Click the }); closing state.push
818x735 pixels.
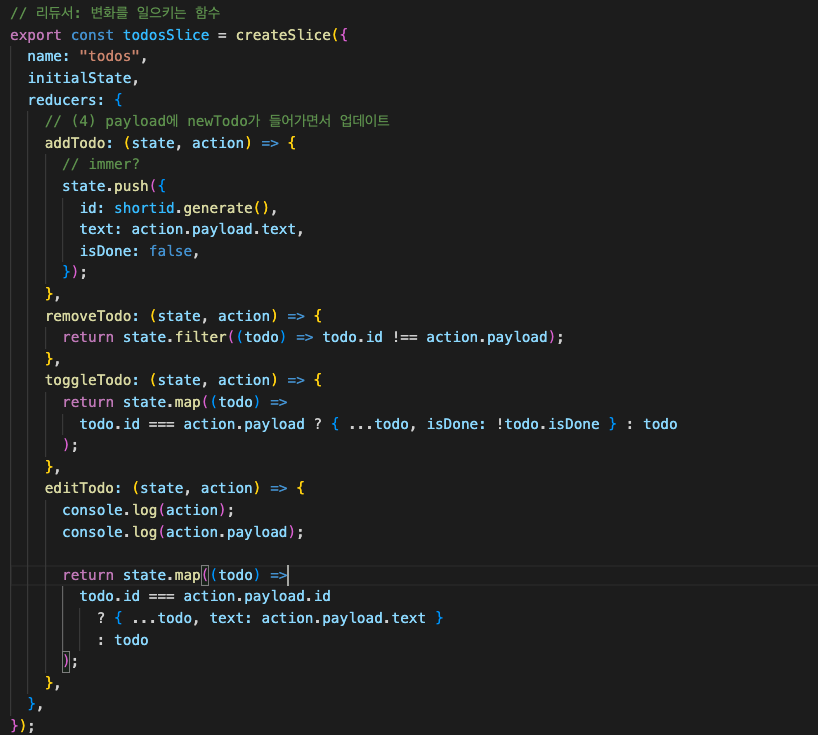click(75, 272)
